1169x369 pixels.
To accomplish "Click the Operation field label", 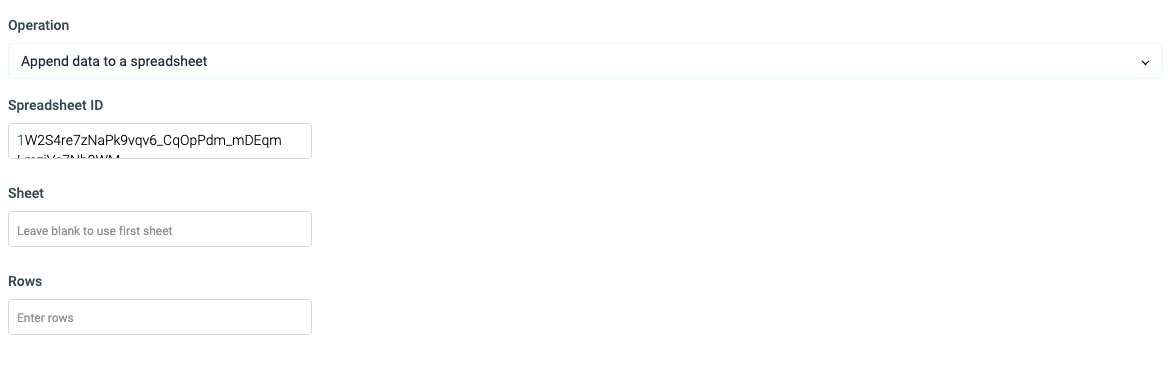I will pos(39,25).
